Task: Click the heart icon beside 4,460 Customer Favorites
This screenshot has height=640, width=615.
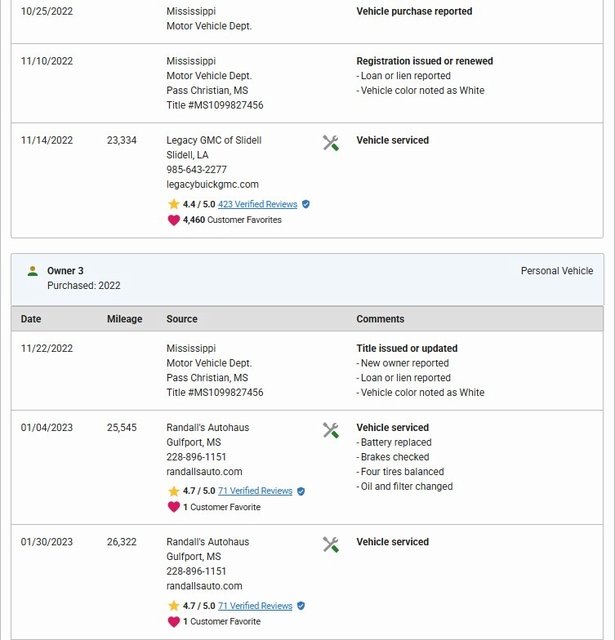Action: click(174, 220)
